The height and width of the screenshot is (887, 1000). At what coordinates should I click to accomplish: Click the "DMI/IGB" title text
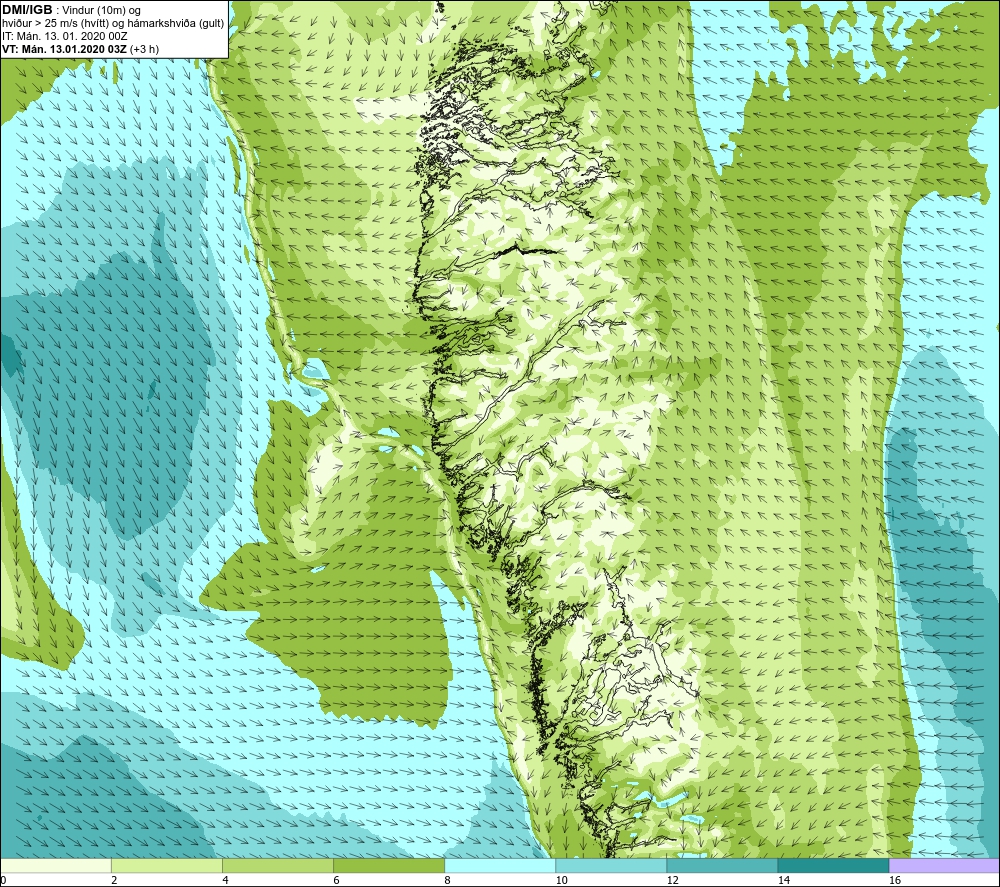point(27,10)
